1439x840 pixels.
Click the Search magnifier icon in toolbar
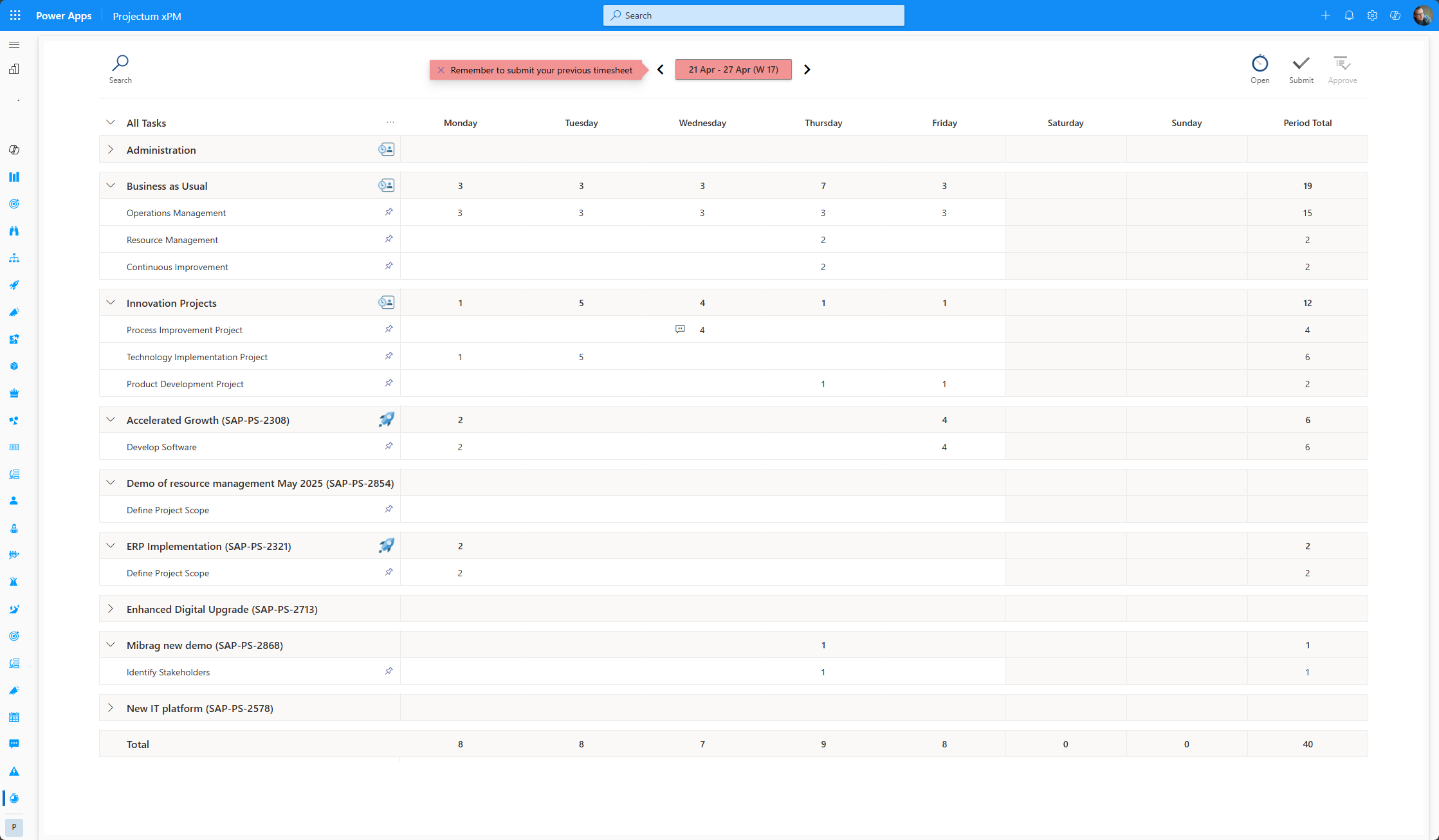pos(120,64)
